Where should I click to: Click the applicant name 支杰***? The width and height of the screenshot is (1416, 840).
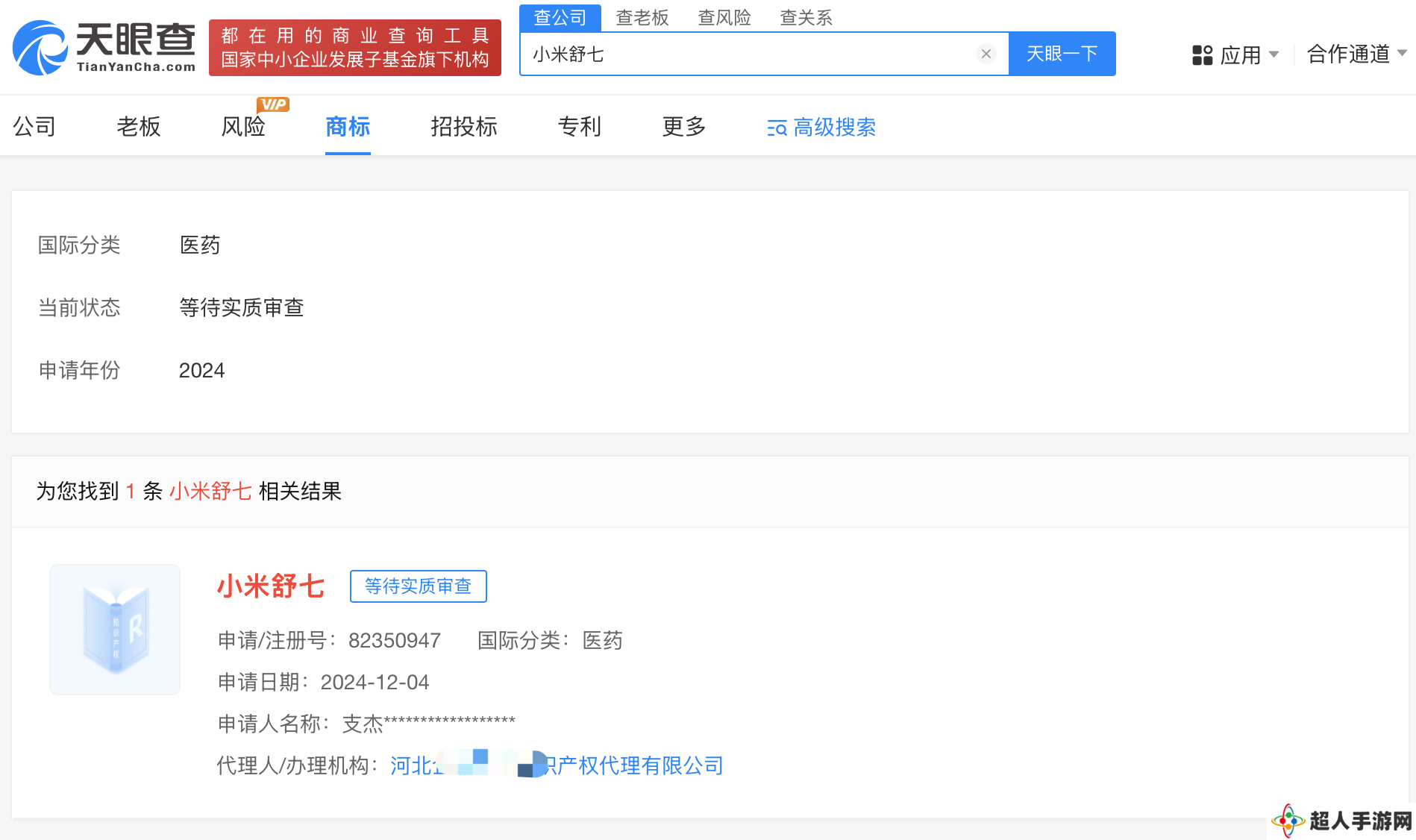pos(428,723)
